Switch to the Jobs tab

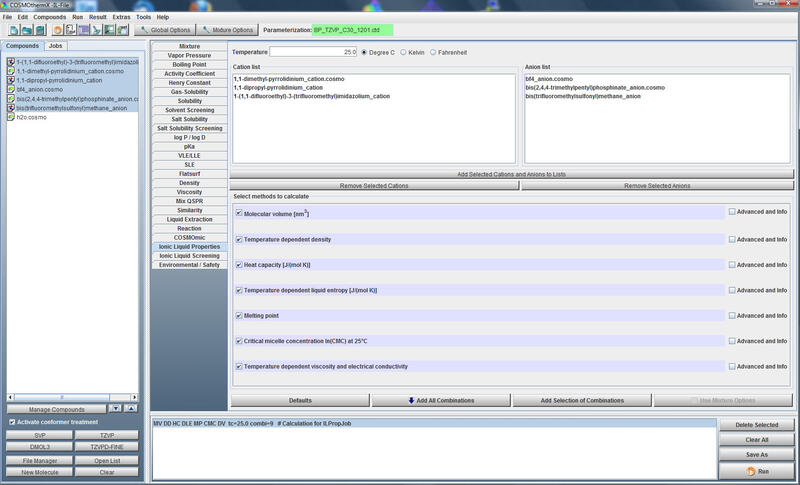(x=55, y=46)
